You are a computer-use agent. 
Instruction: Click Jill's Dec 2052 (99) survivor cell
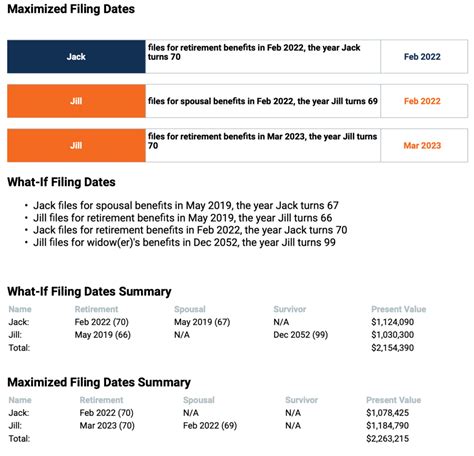tap(301, 335)
